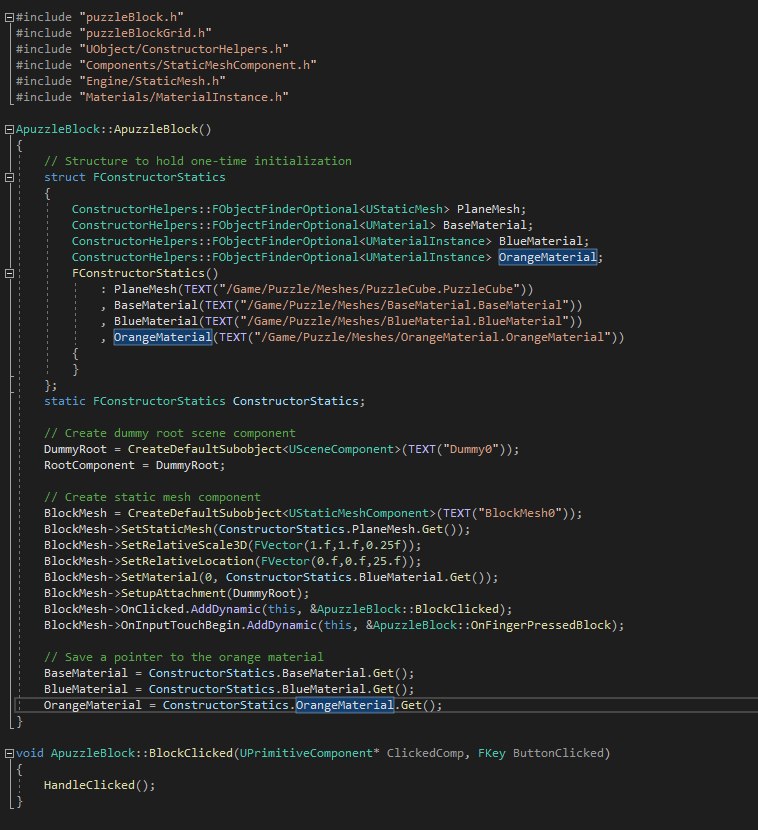Click the SetMaterial method call

coord(159,577)
